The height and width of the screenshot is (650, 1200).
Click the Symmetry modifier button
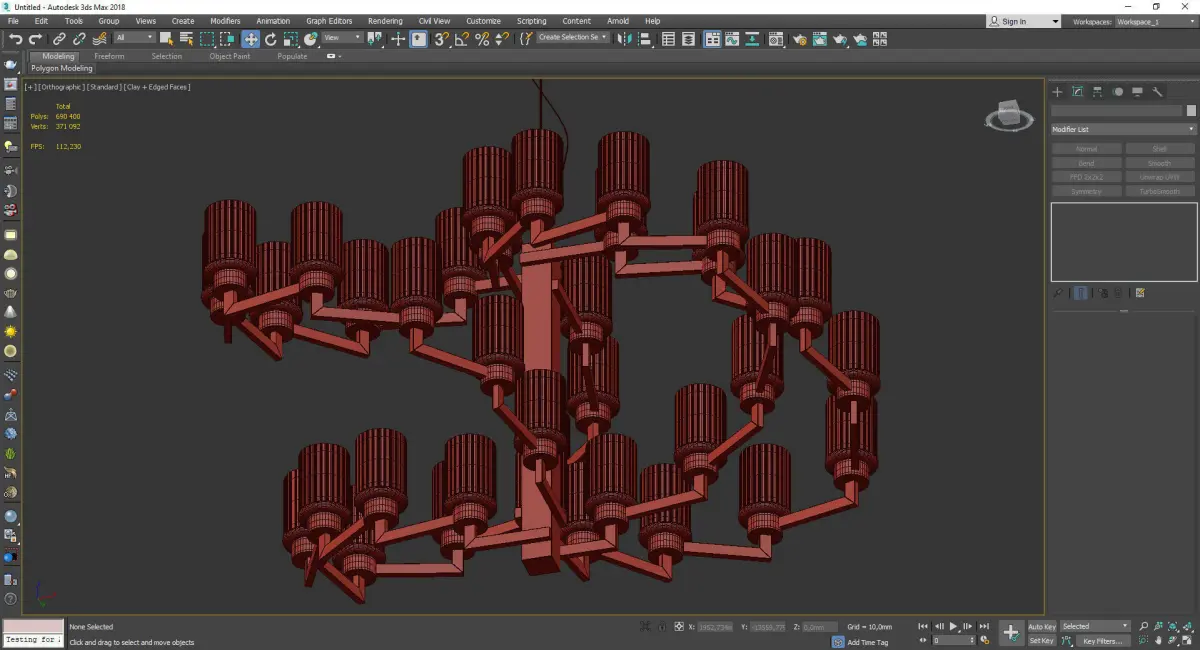pyautogui.click(x=1086, y=191)
